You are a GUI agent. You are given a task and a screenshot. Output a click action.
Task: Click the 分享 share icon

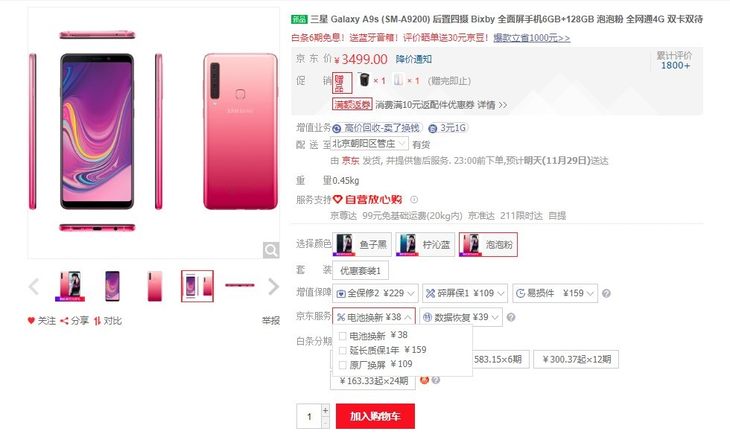click(x=64, y=320)
